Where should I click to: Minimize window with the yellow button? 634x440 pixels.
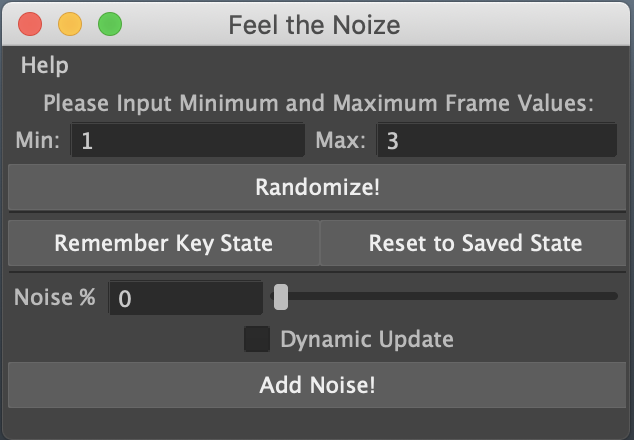[x=70, y=24]
